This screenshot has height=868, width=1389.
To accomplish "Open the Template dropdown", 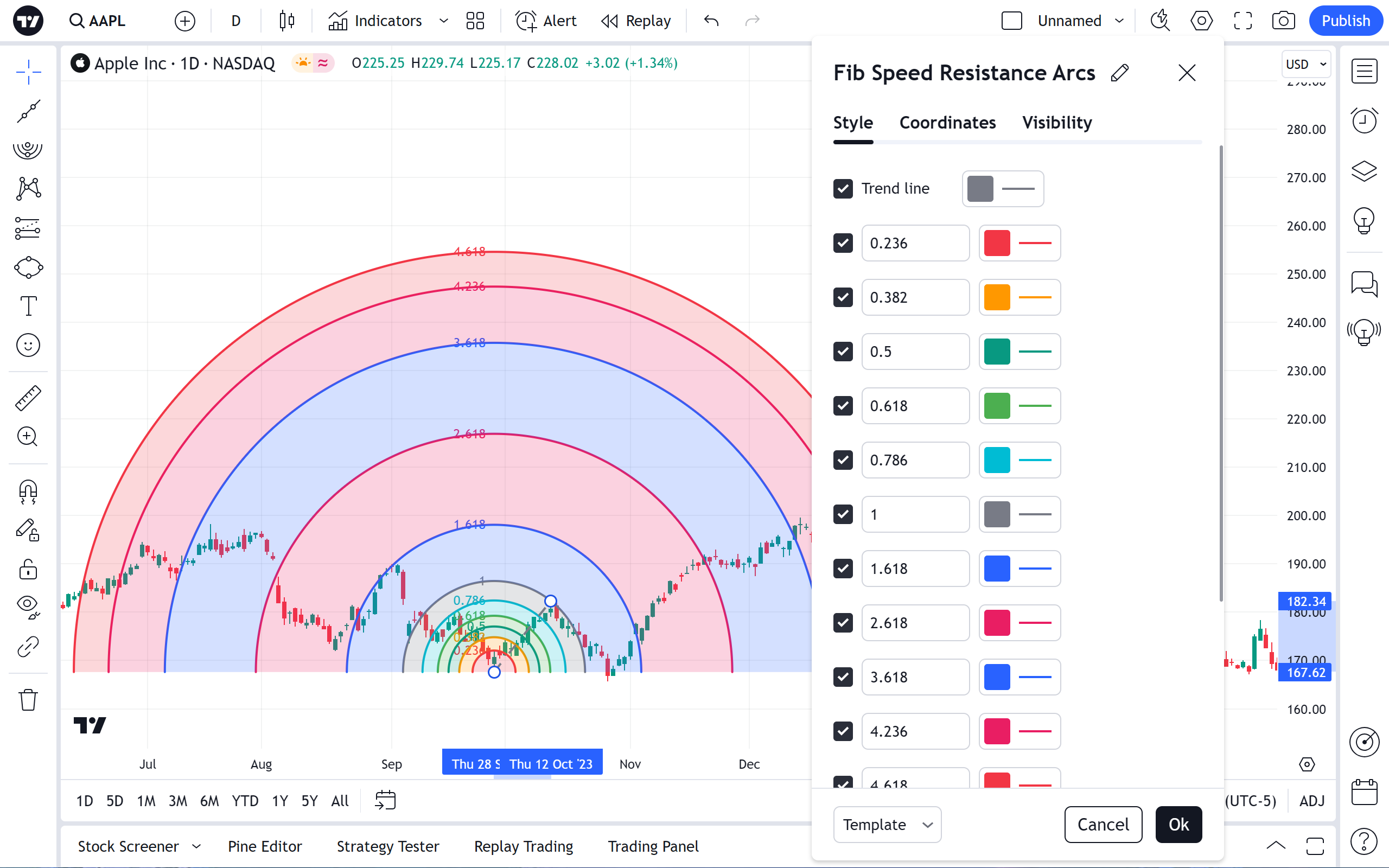I will [x=887, y=825].
